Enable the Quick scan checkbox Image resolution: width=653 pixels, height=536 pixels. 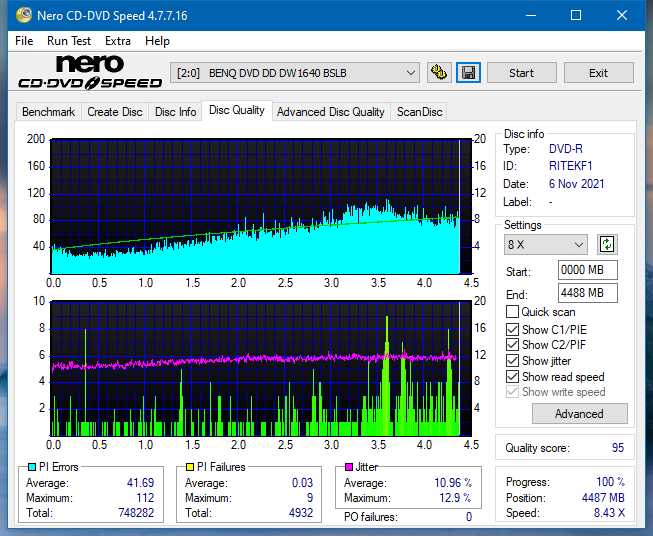(x=512, y=312)
